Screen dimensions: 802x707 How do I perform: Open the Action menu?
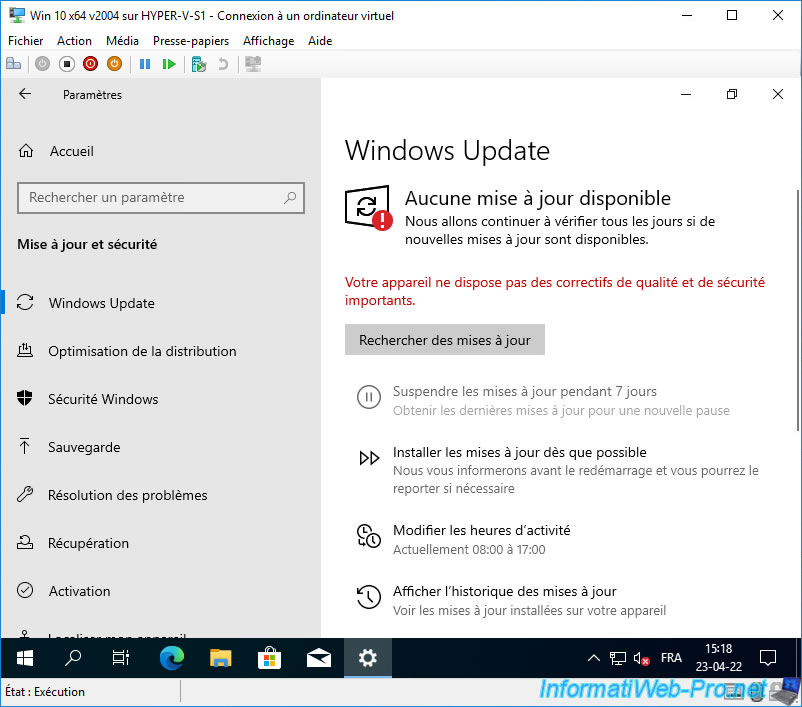pyautogui.click(x=74, y=41)
